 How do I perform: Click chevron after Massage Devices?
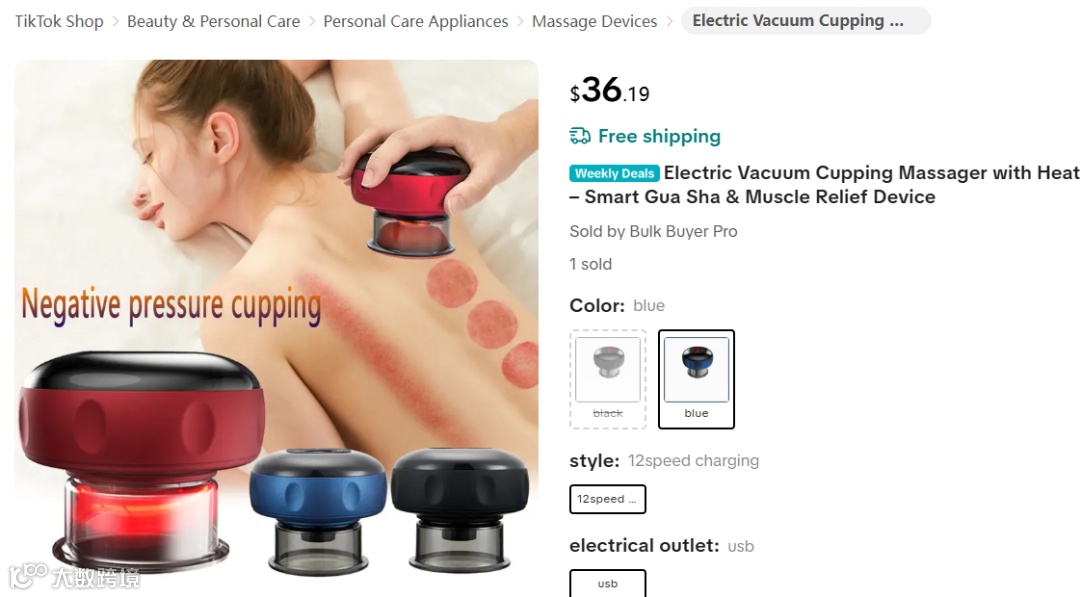pos(669,22)
